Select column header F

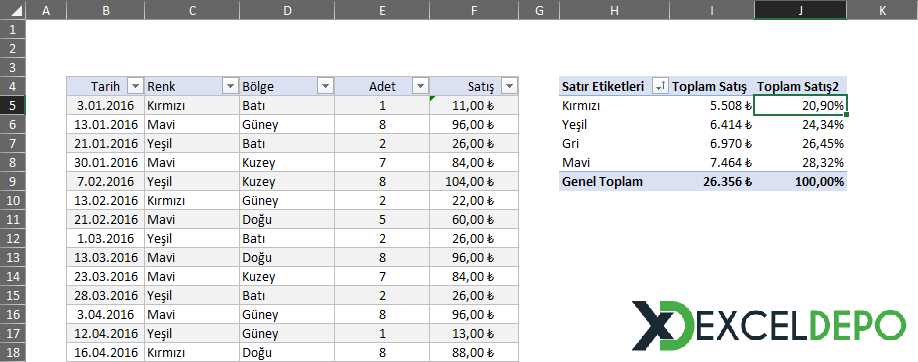point(474,9)
